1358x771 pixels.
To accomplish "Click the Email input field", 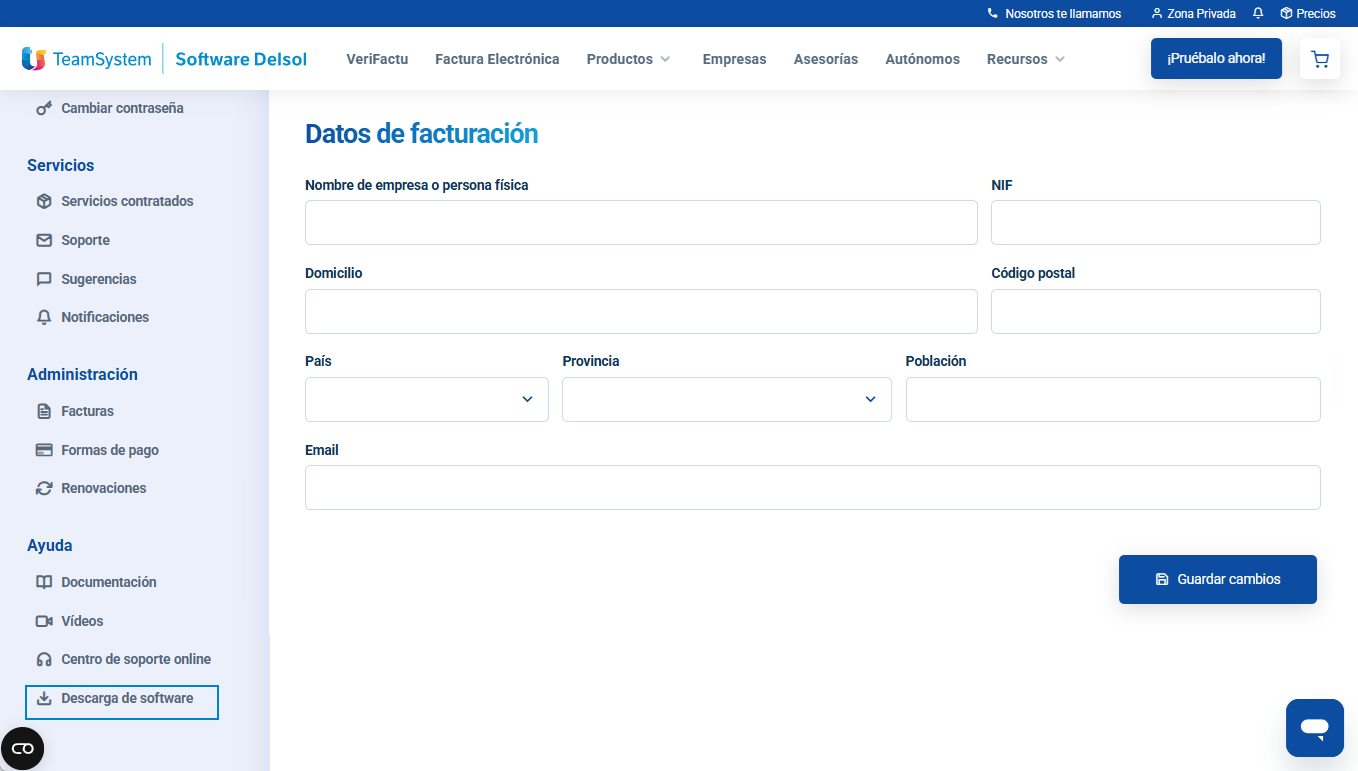I will (x=813, y=487).
